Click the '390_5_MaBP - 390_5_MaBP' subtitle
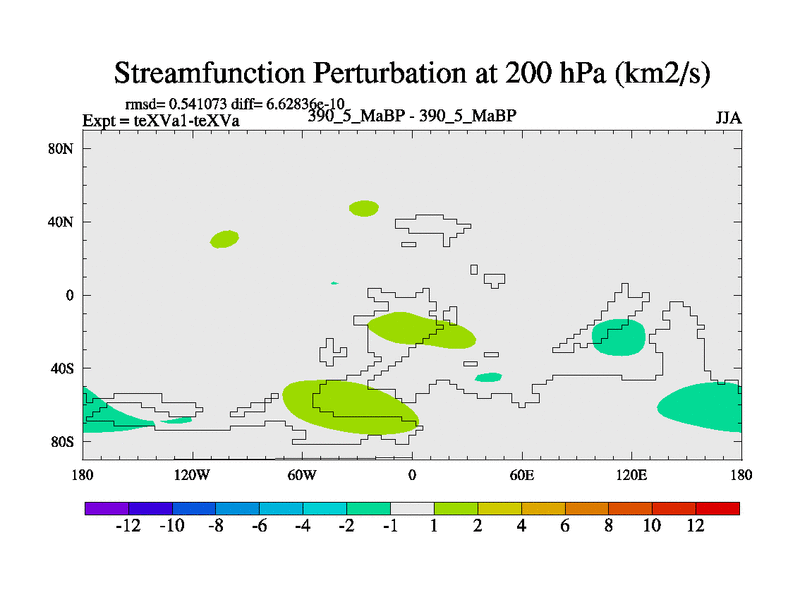Viewport: 800px width, 600px height. pyautogui.click(x=412, y=115)
